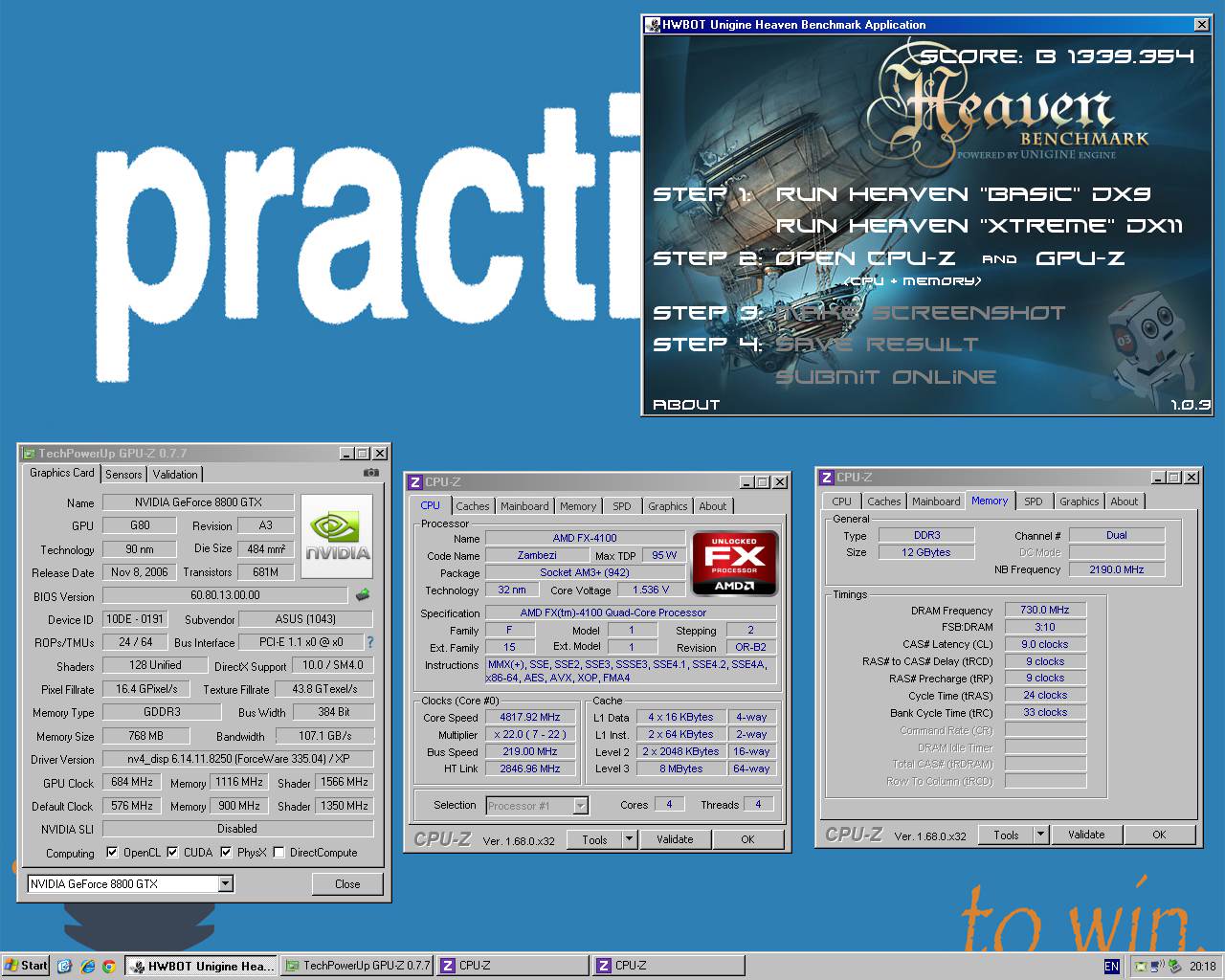This screenshot has height=980, width=1225.
Task: Open SPD tab in CPU-Z Memory window
Action: click(1034, 501)
